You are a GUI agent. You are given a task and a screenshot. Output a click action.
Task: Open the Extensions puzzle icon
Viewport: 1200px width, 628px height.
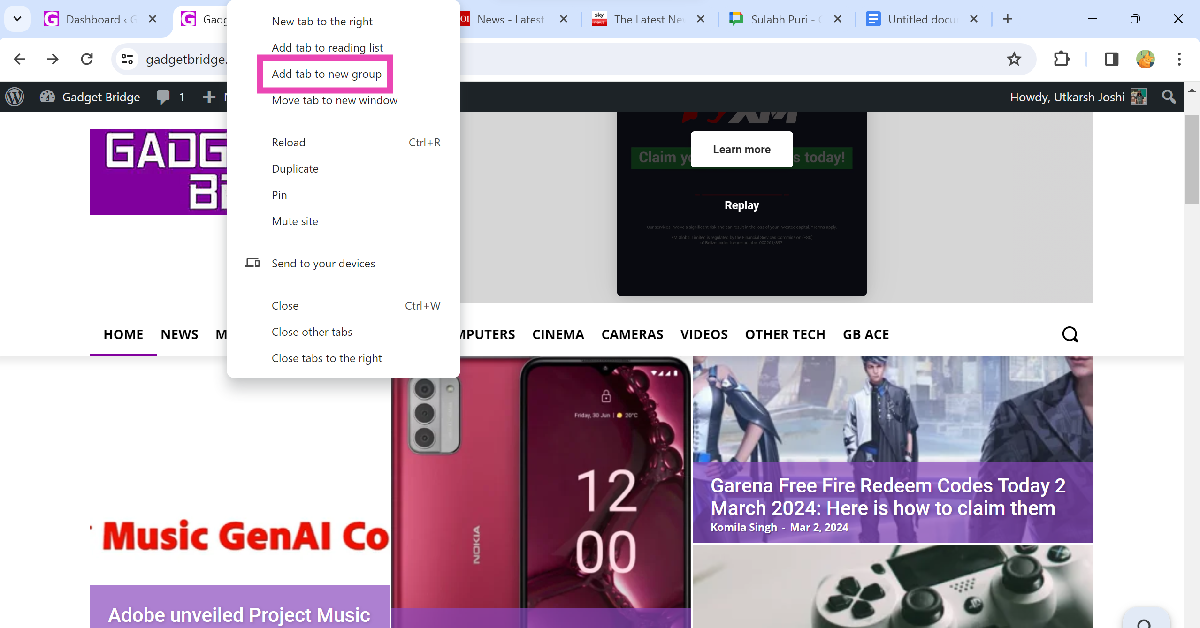click(x=1062, y=59)
